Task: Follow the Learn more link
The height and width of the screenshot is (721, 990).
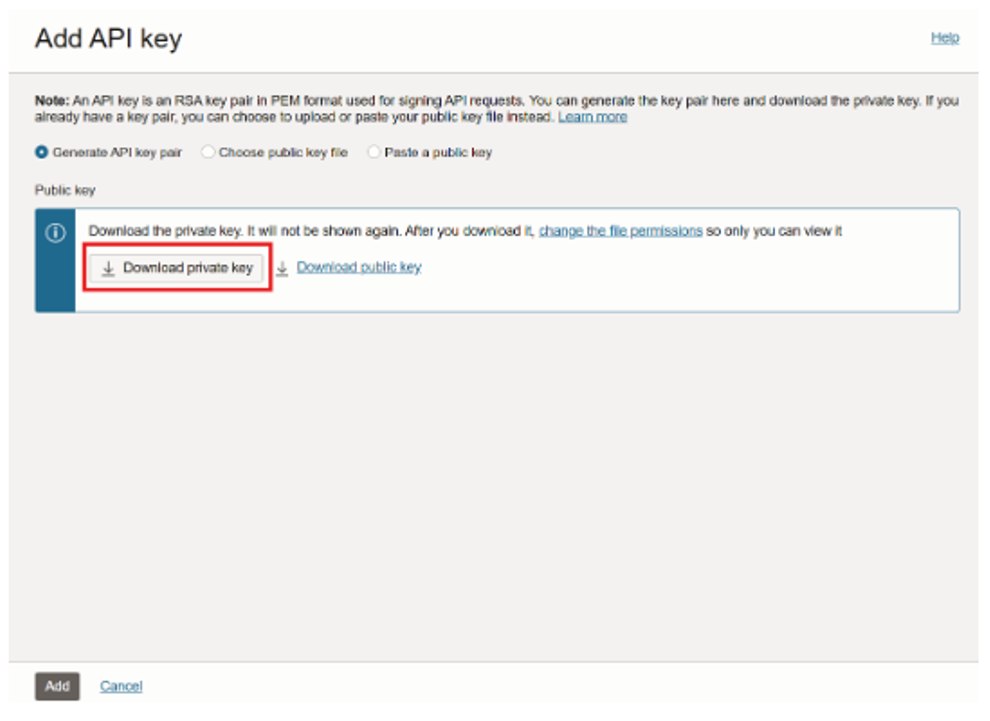Action: click(x=592, y=117)
